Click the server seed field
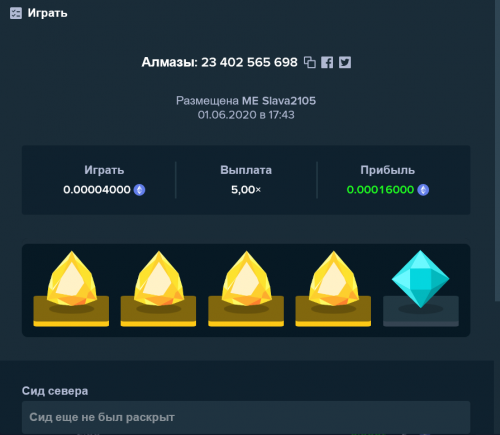This screenshot has width=500, height=435. coord(246,417)
